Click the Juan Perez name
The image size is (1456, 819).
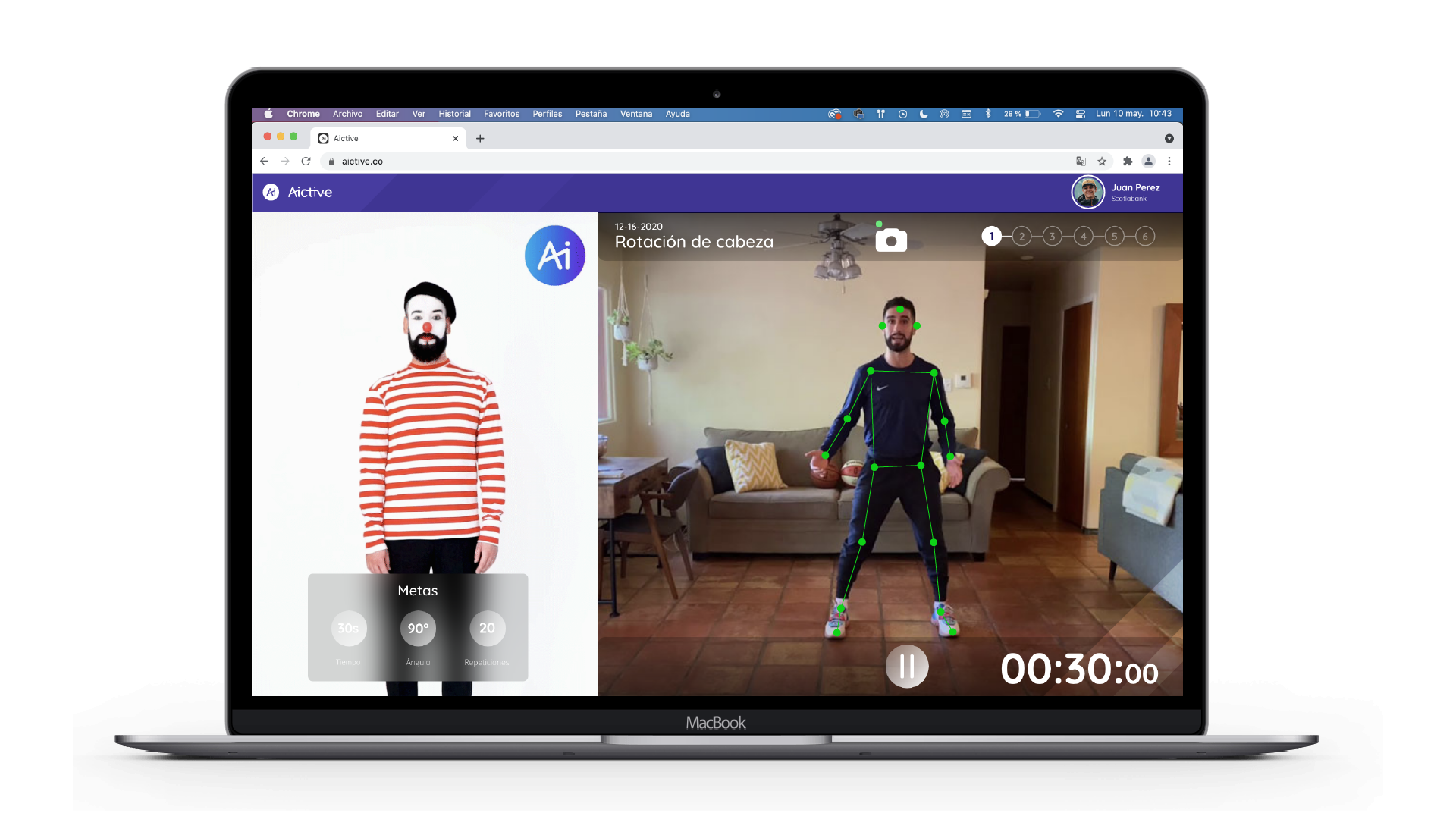[x=1135, y=187]
